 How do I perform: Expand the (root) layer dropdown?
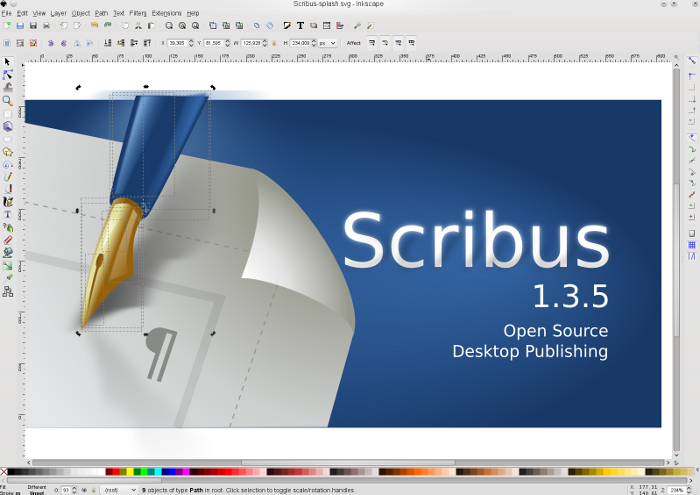120,489
